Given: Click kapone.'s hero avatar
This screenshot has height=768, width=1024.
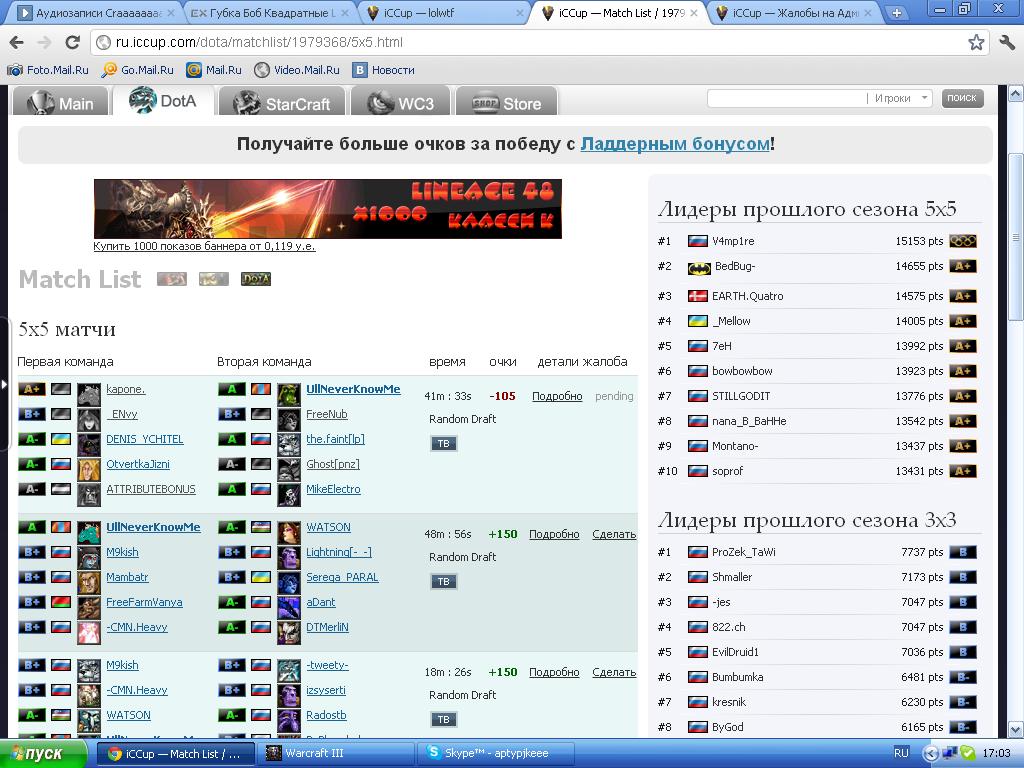Looking at the screenshot, I should click(x=89, y=394).
